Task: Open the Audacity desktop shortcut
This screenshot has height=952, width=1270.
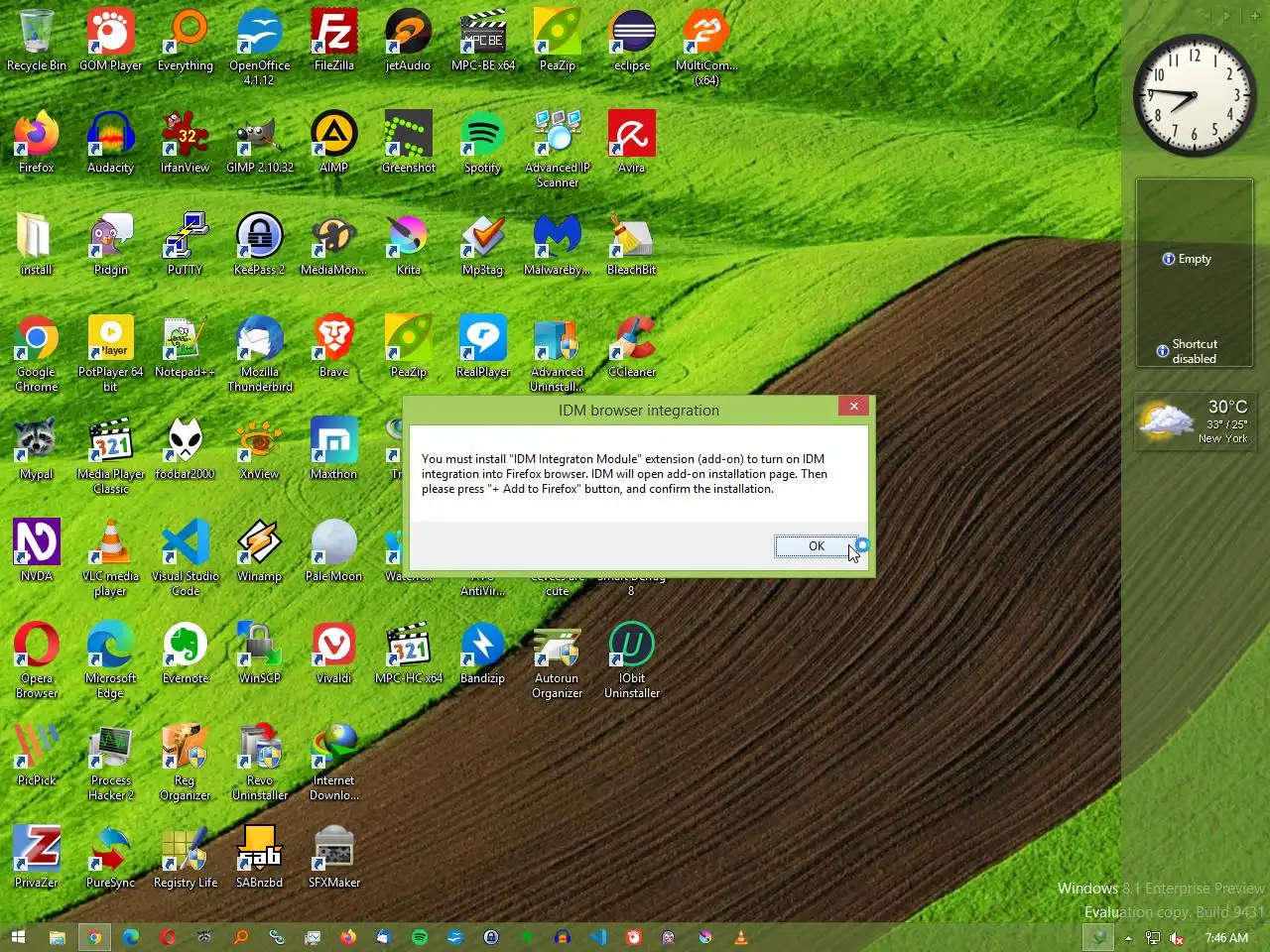Action: click(111, 143)
